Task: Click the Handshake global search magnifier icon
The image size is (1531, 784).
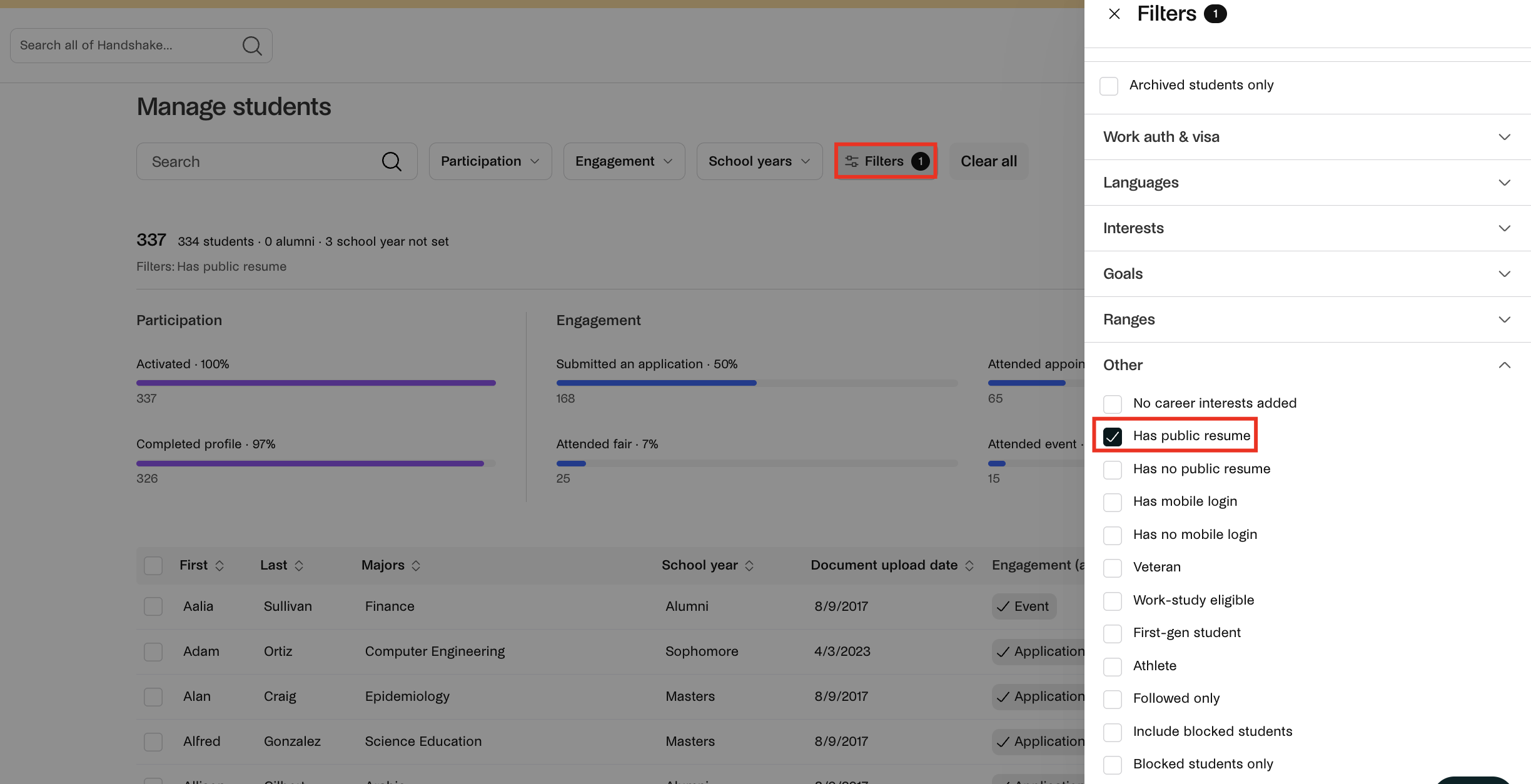Action: click(252, 45)
